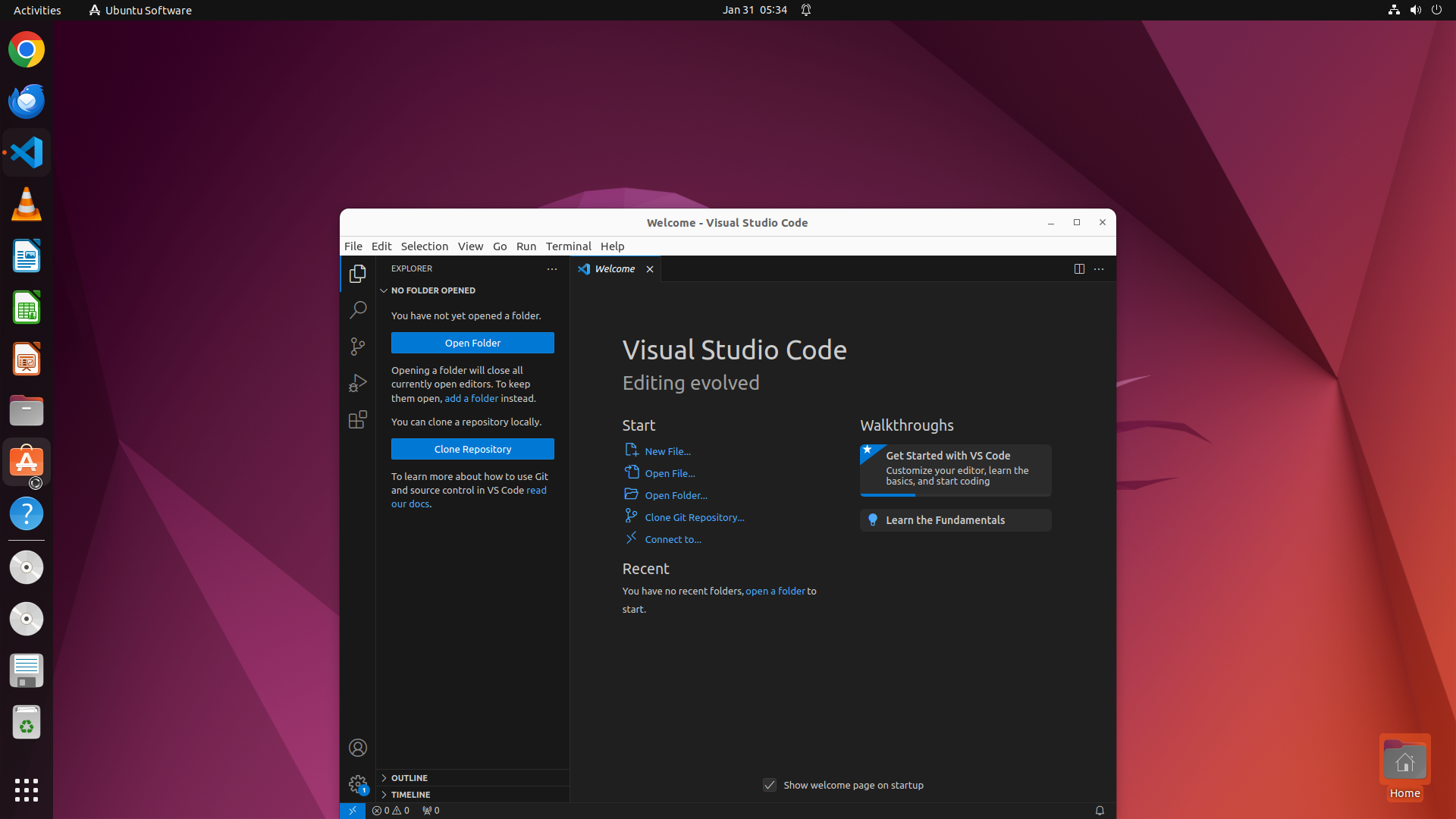Click the forwarded ports indicator in status bar
This screenshot has height=819, width=1456.
(x=431, y=811)
